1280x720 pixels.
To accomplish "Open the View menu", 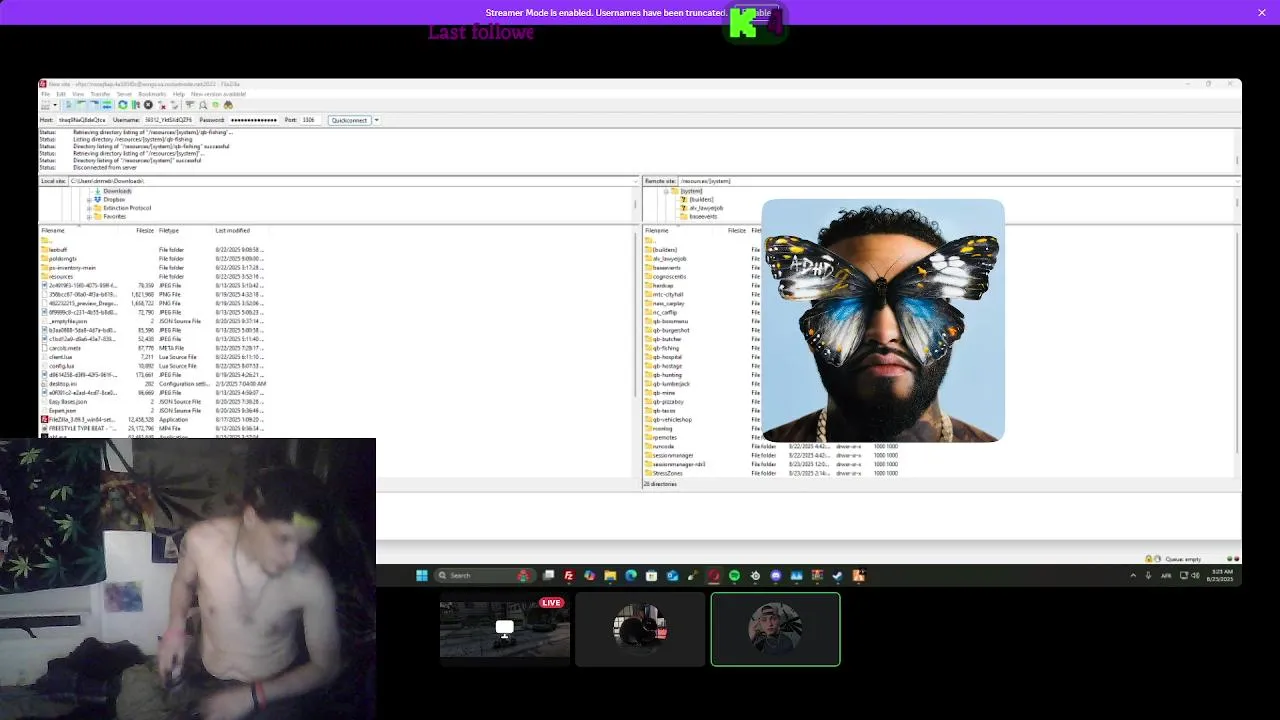I will [x=78, y=94].
